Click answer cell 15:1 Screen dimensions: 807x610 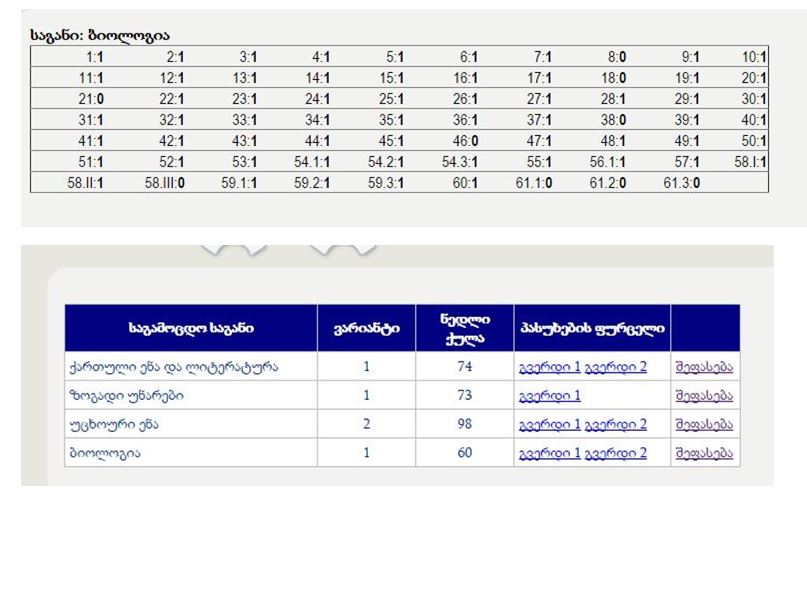(x=392, y=78)
